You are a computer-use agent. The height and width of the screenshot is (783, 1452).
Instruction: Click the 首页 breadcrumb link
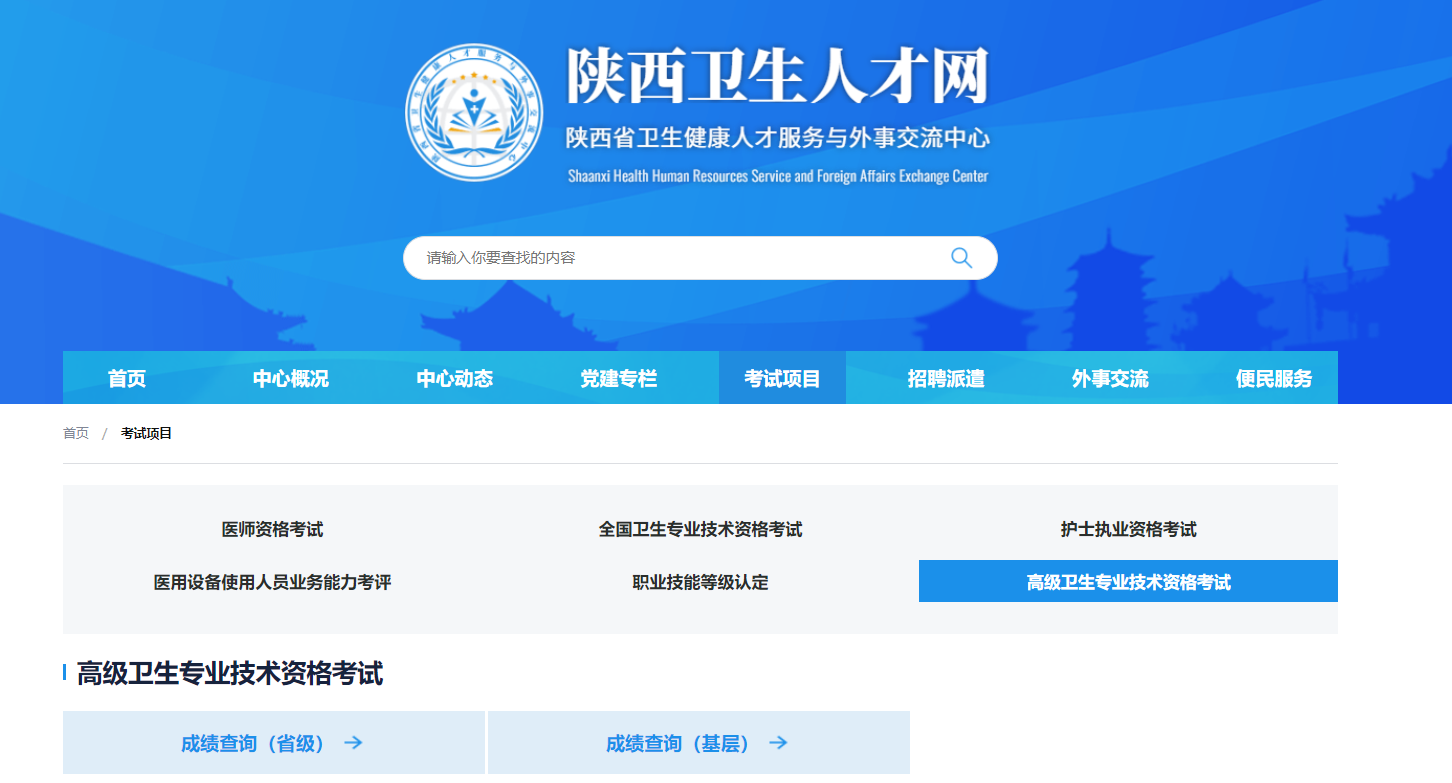coord(76,433)
